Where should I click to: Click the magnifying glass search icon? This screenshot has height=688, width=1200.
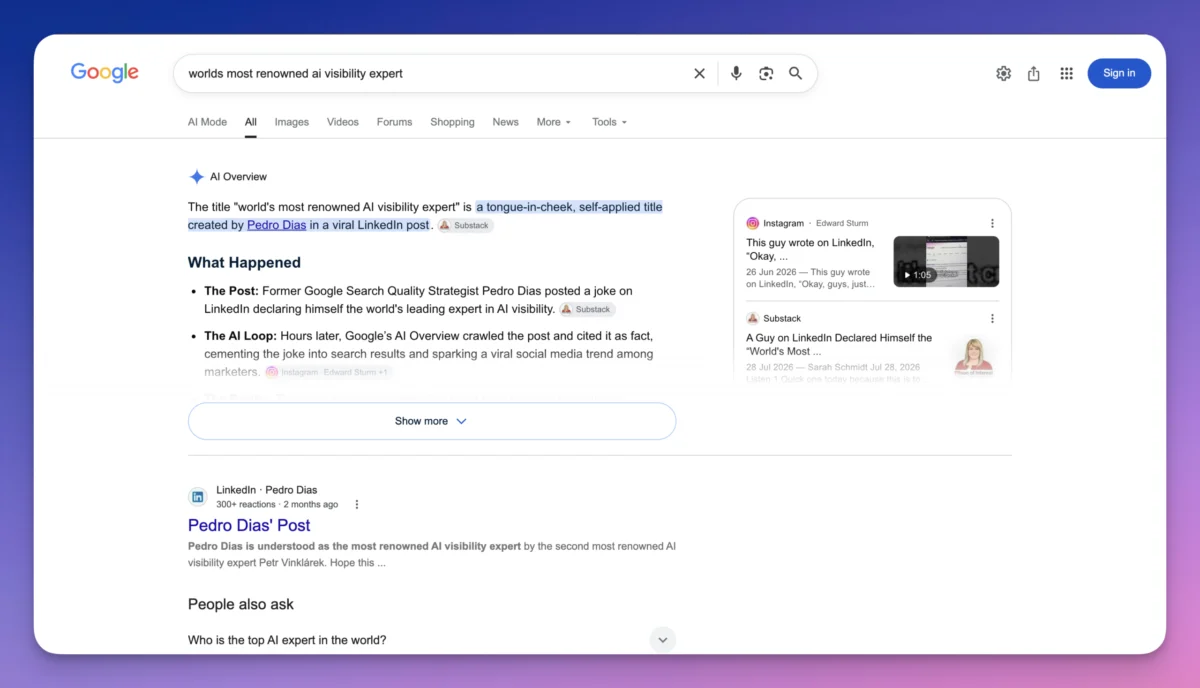(796, 73)
